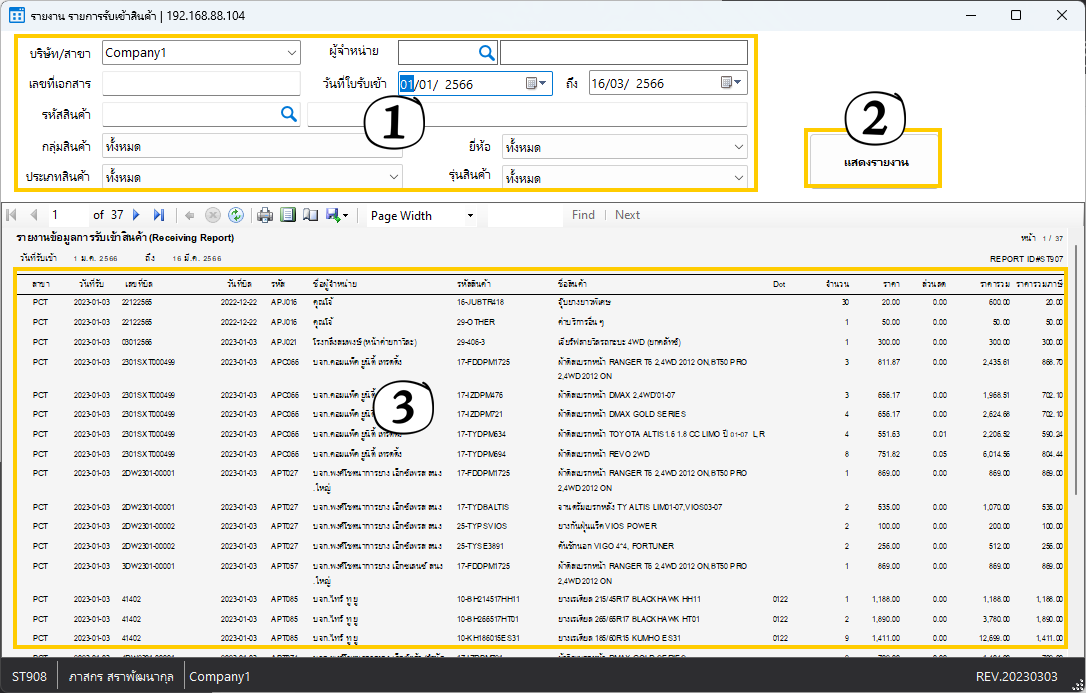
Task: Click supplier search magnifier icon
Action: 486,53
